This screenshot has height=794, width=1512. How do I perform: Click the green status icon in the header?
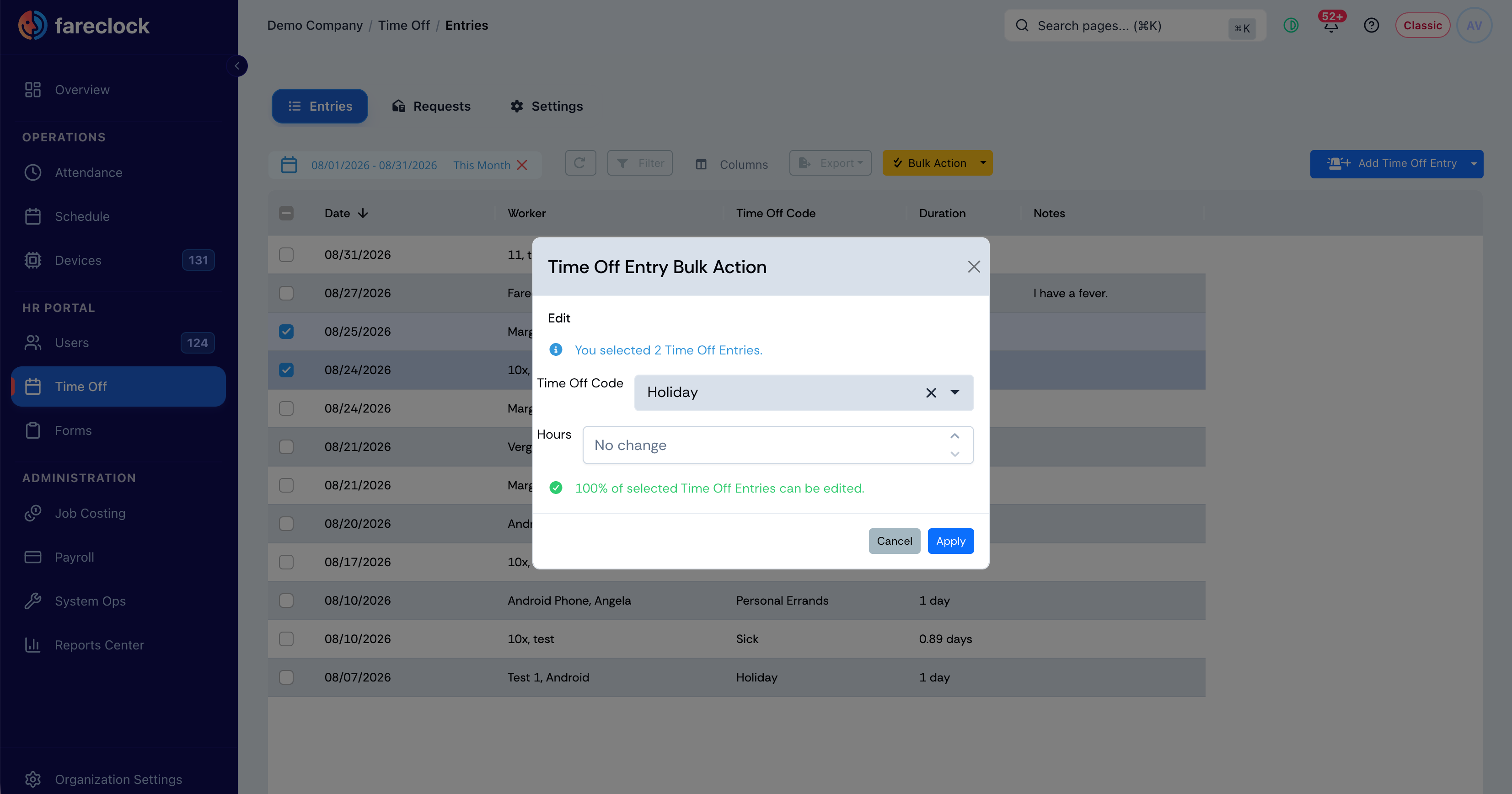1291,25
